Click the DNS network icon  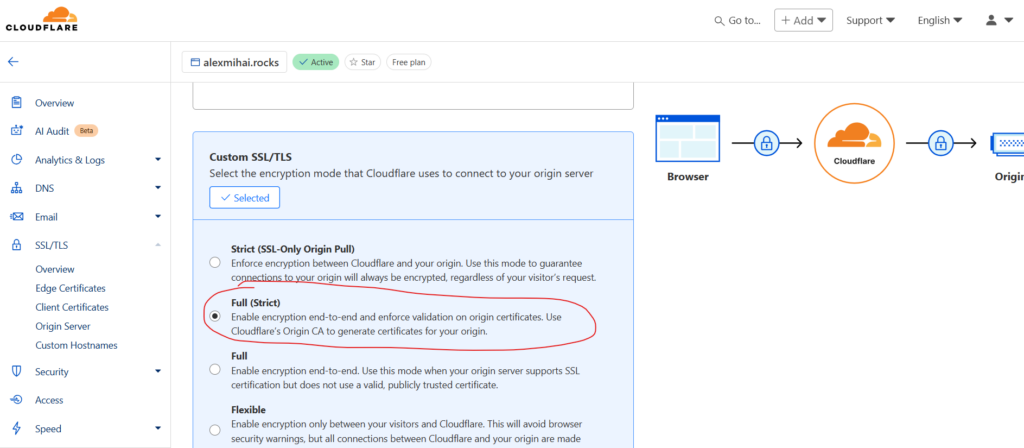(x=17, y=188)
